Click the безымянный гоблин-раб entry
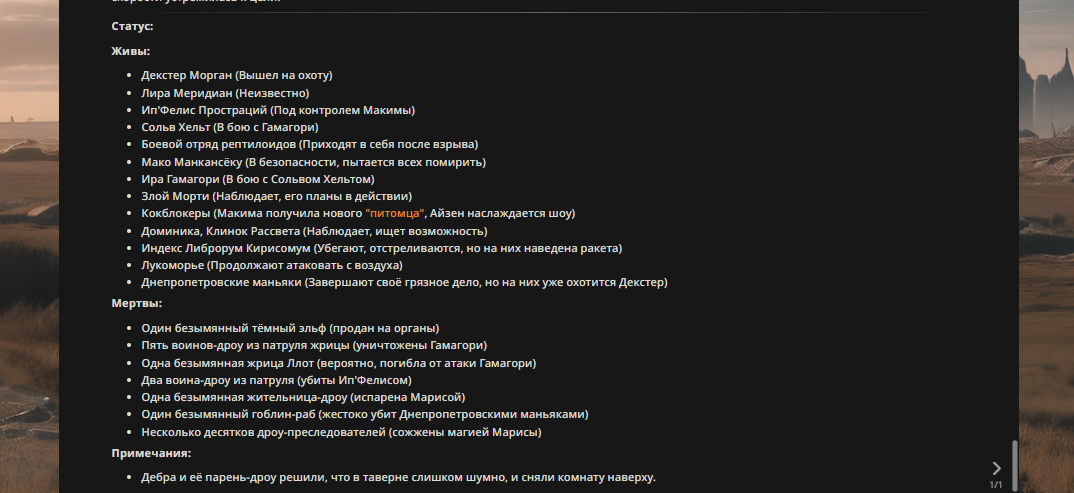1074x493 pixels. click(x=364, y=414)
